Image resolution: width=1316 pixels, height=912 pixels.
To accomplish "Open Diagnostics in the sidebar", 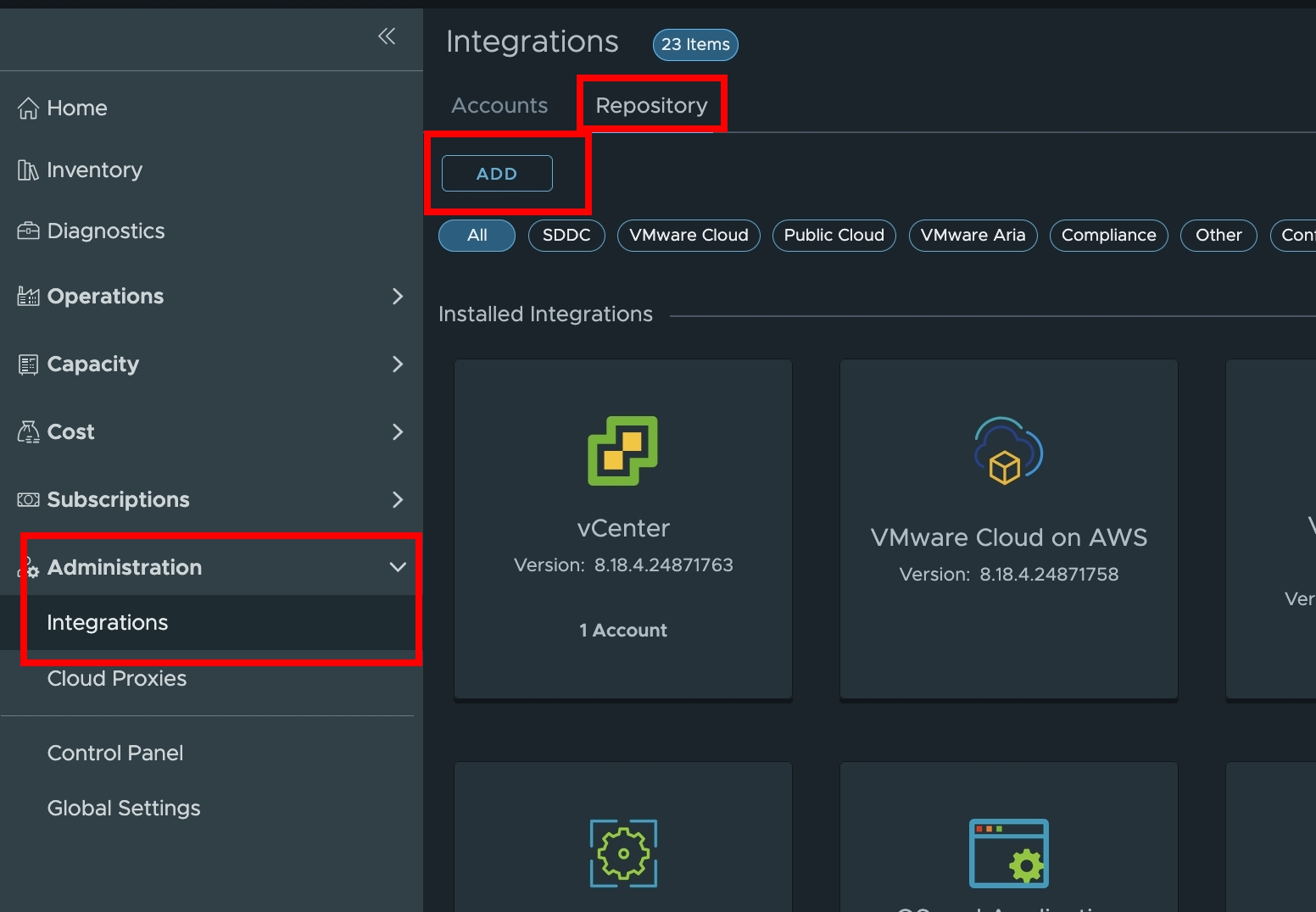I will (x=106, y=231).
